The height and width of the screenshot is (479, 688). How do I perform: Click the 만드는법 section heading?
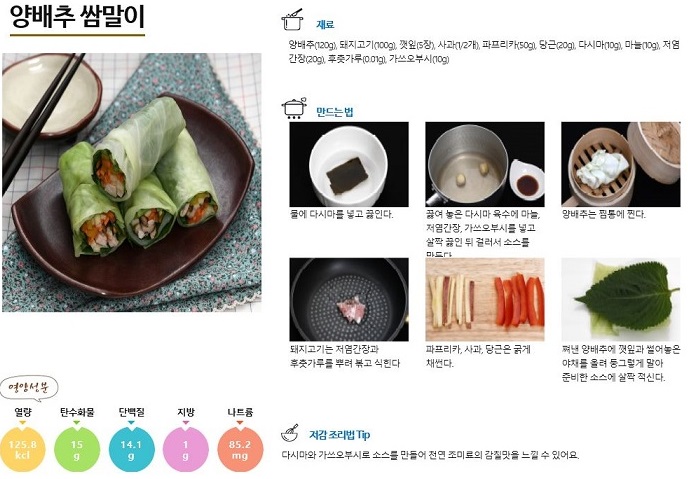[x=335, y=112]
